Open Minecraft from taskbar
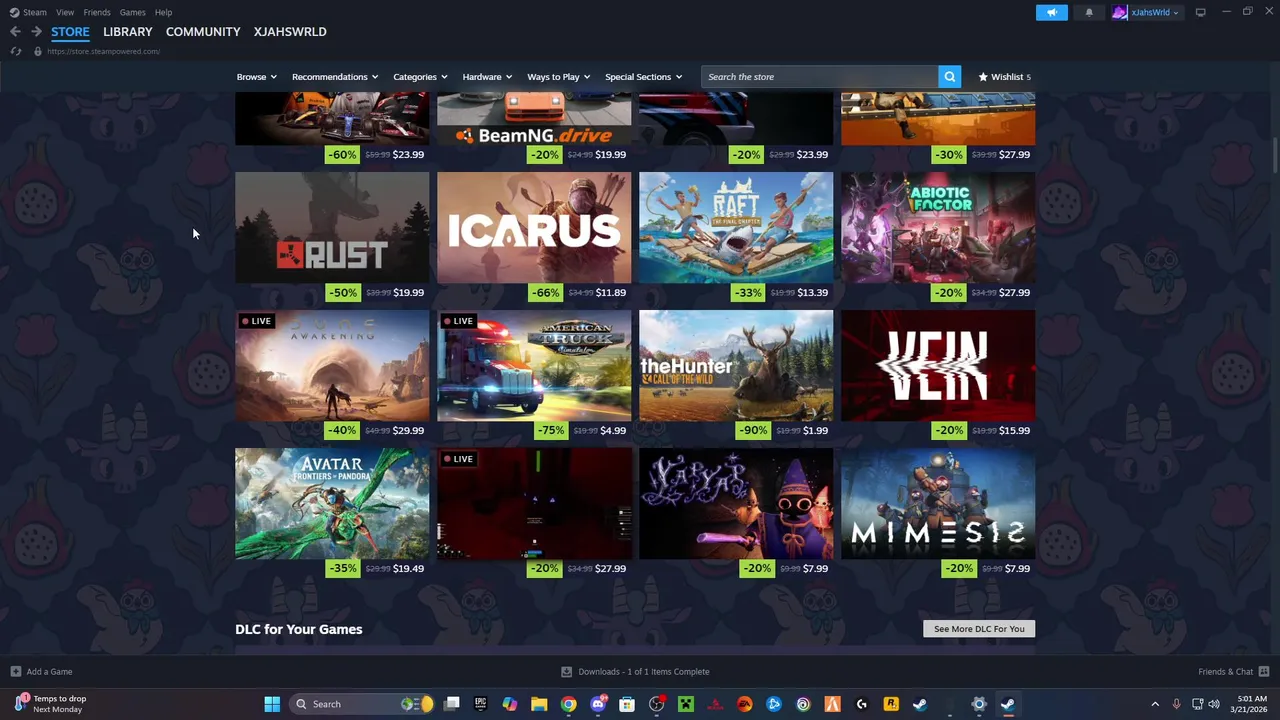 (686, 704)
